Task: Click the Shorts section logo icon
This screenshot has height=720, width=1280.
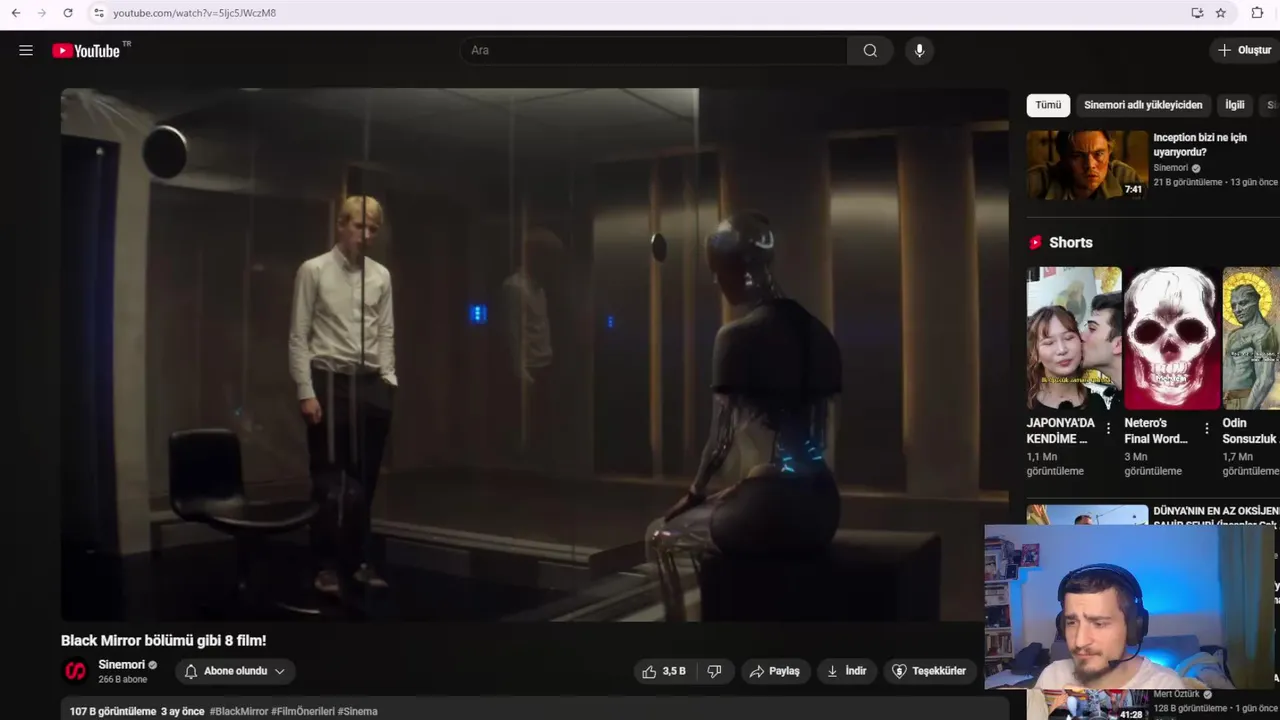Action: pos(1035,242)
